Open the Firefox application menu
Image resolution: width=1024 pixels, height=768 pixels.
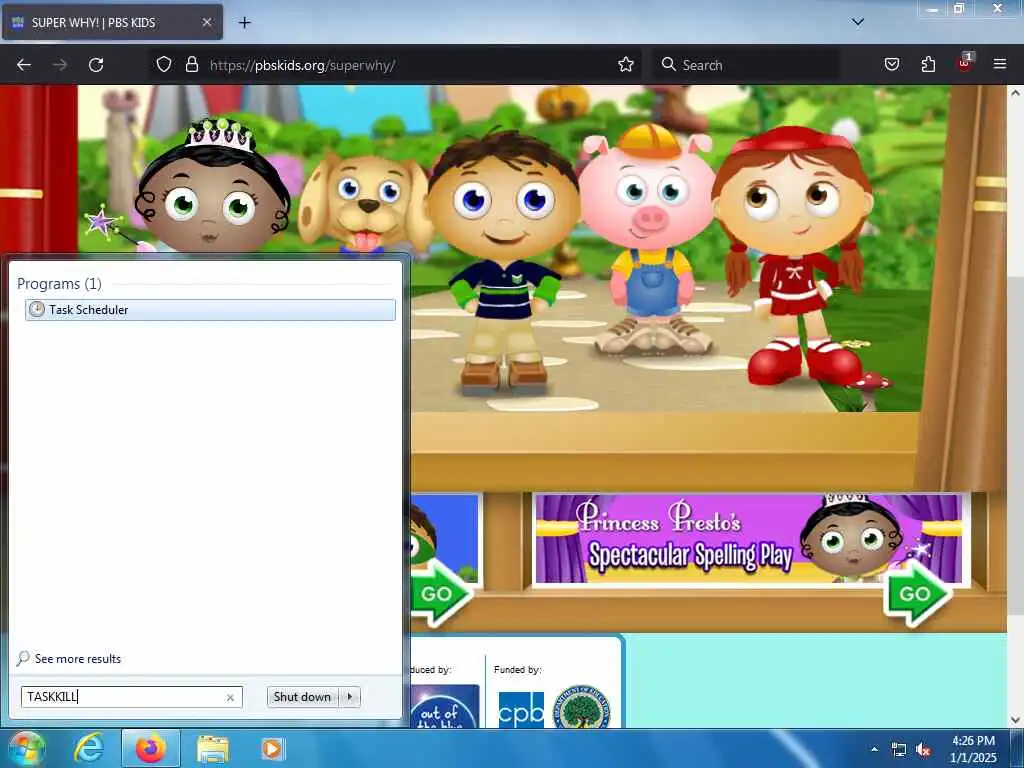[x=1000, y=65]
